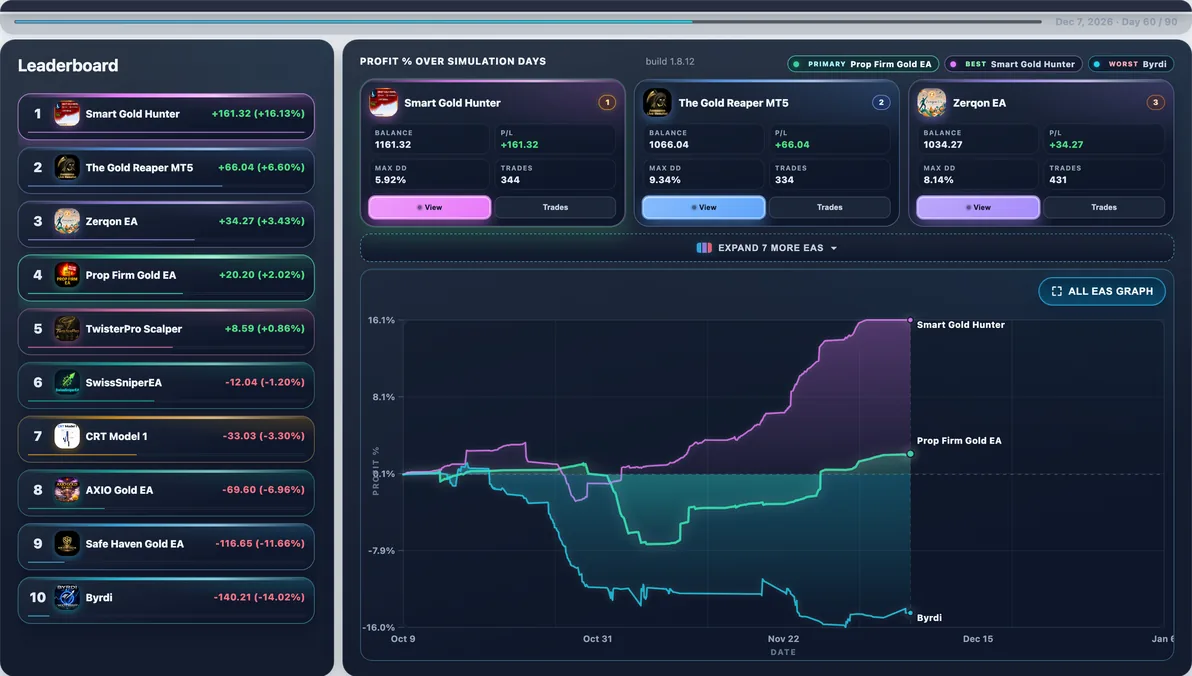
Task: Click the Zerqon EA leaderboard avatar
Action: 67,221
